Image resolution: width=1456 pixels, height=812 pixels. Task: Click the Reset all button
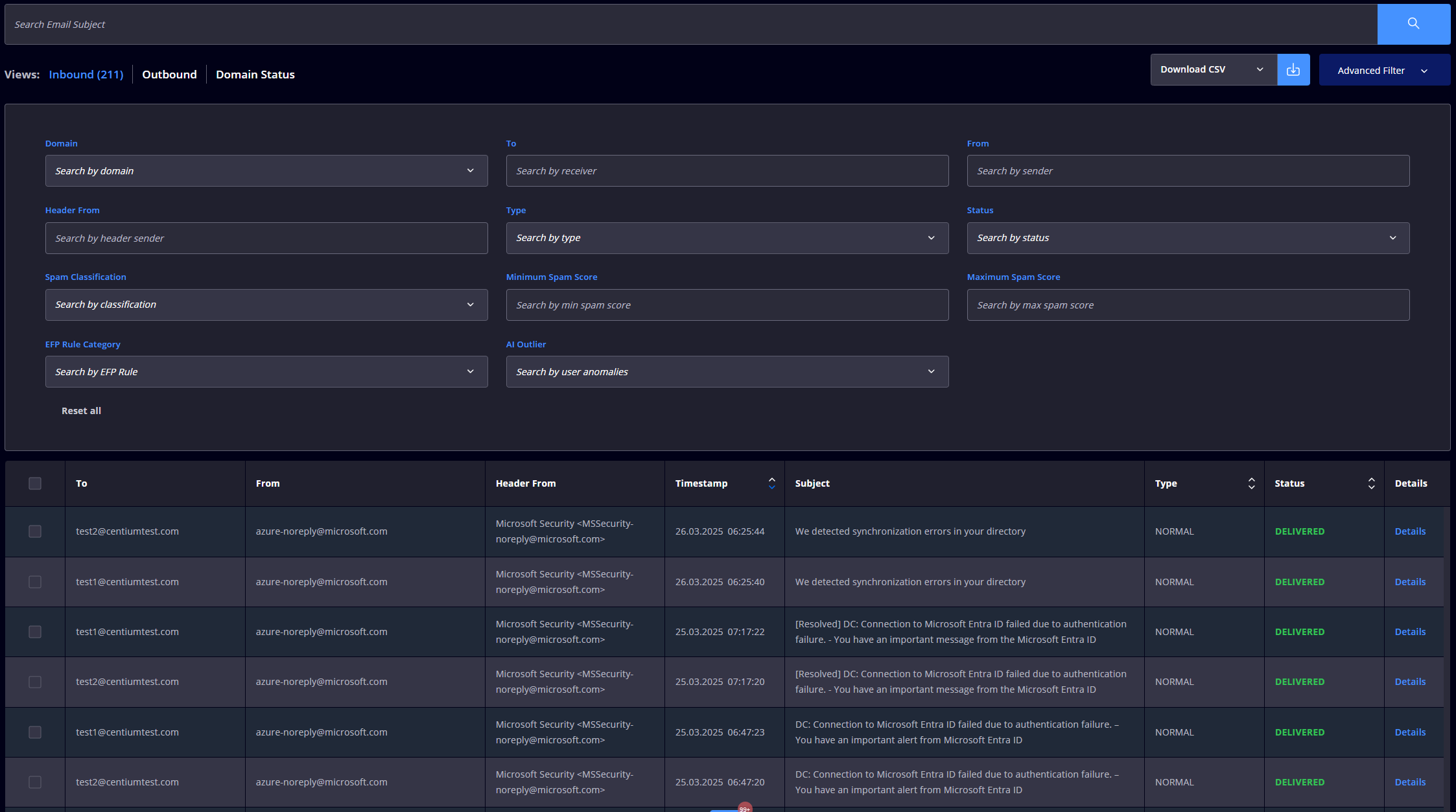[x=81, y=411]
